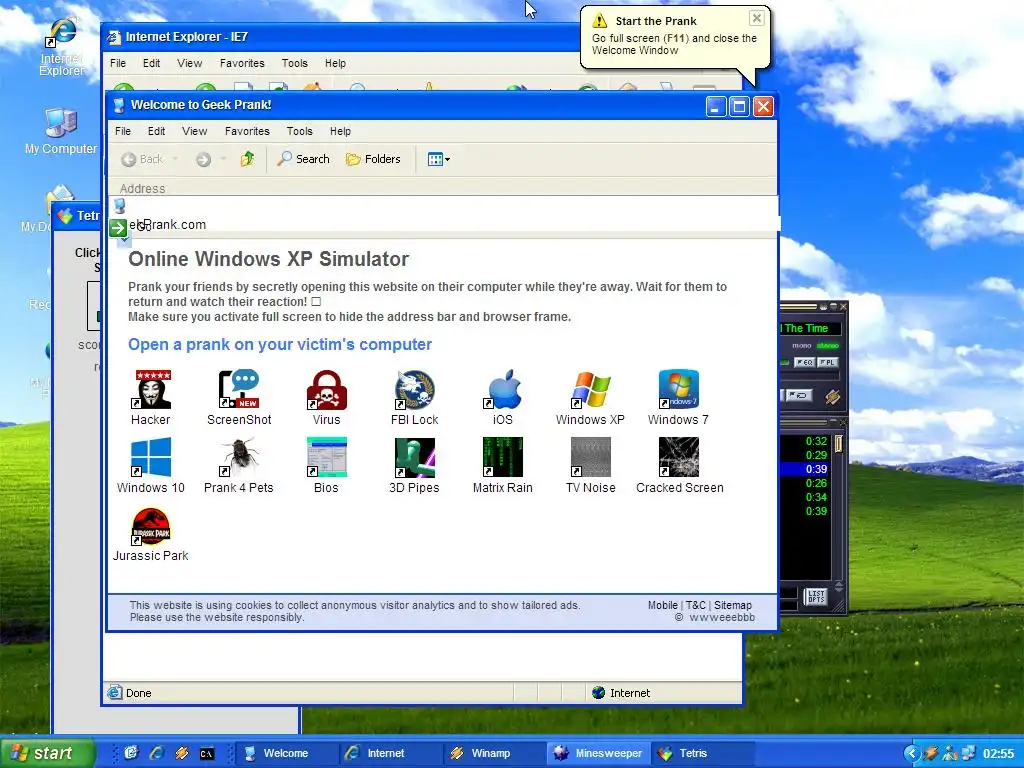
Task: Click the quick launch command prompt icon
Action: pos(206,754)
